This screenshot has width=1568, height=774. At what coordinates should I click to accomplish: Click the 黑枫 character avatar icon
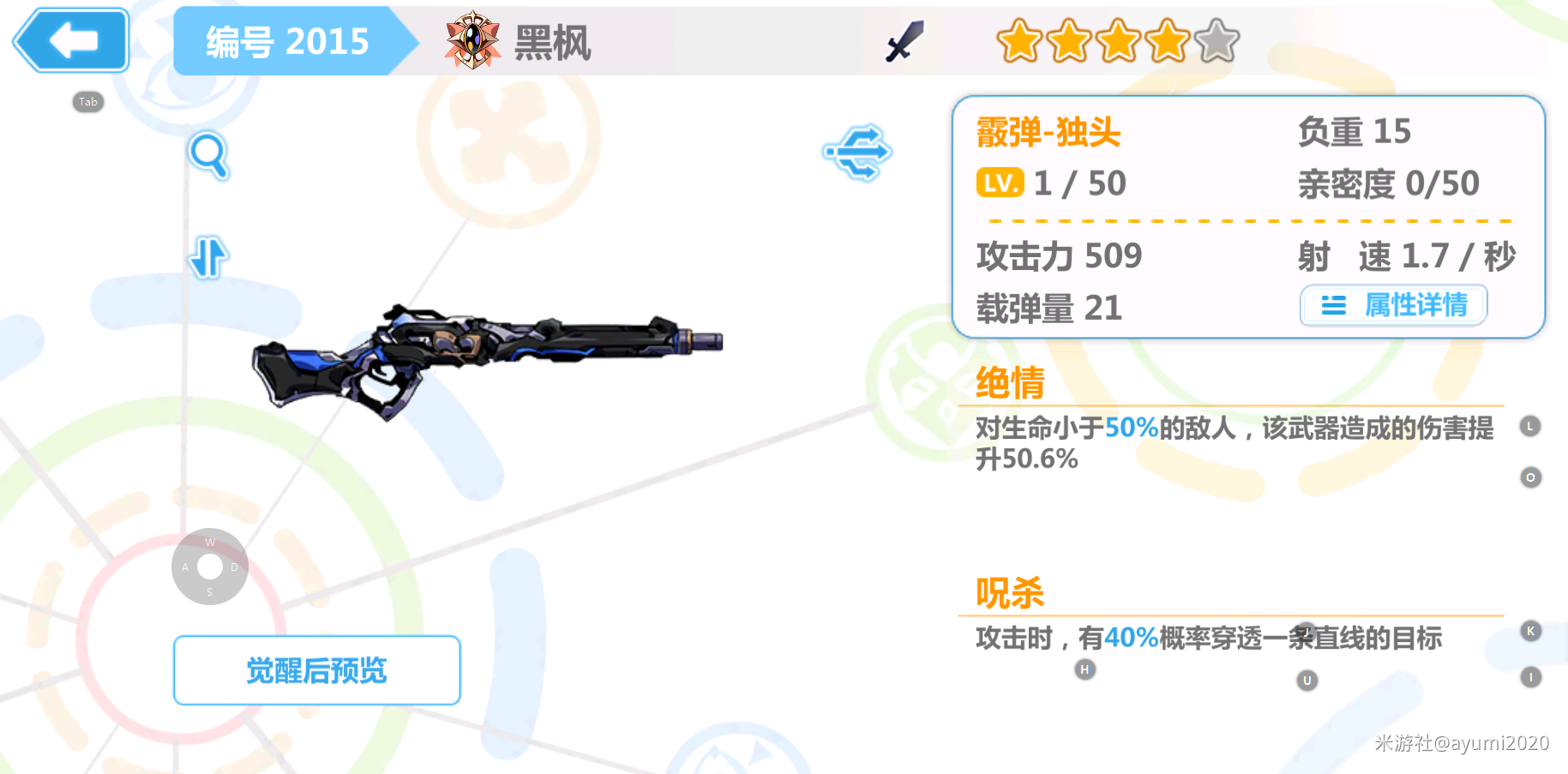pos(472,40)
